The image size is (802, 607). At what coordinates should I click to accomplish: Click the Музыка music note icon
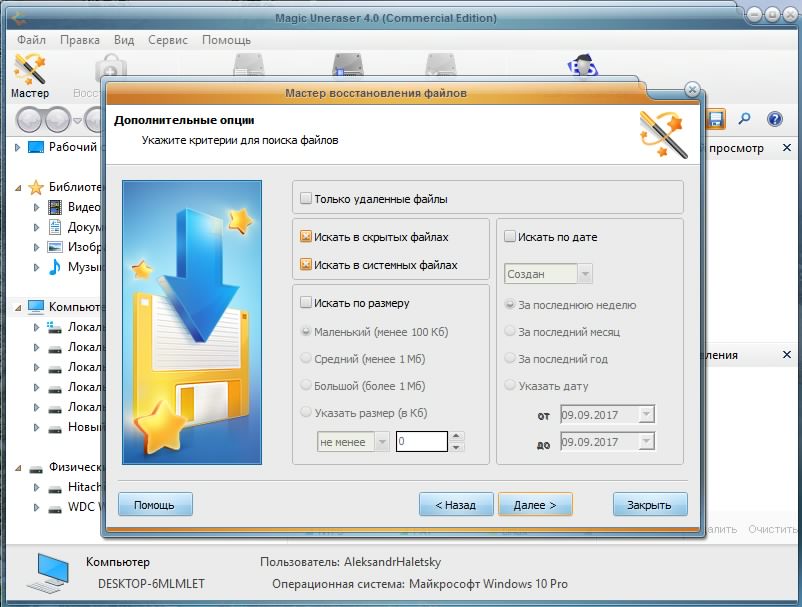pos(56,267)
